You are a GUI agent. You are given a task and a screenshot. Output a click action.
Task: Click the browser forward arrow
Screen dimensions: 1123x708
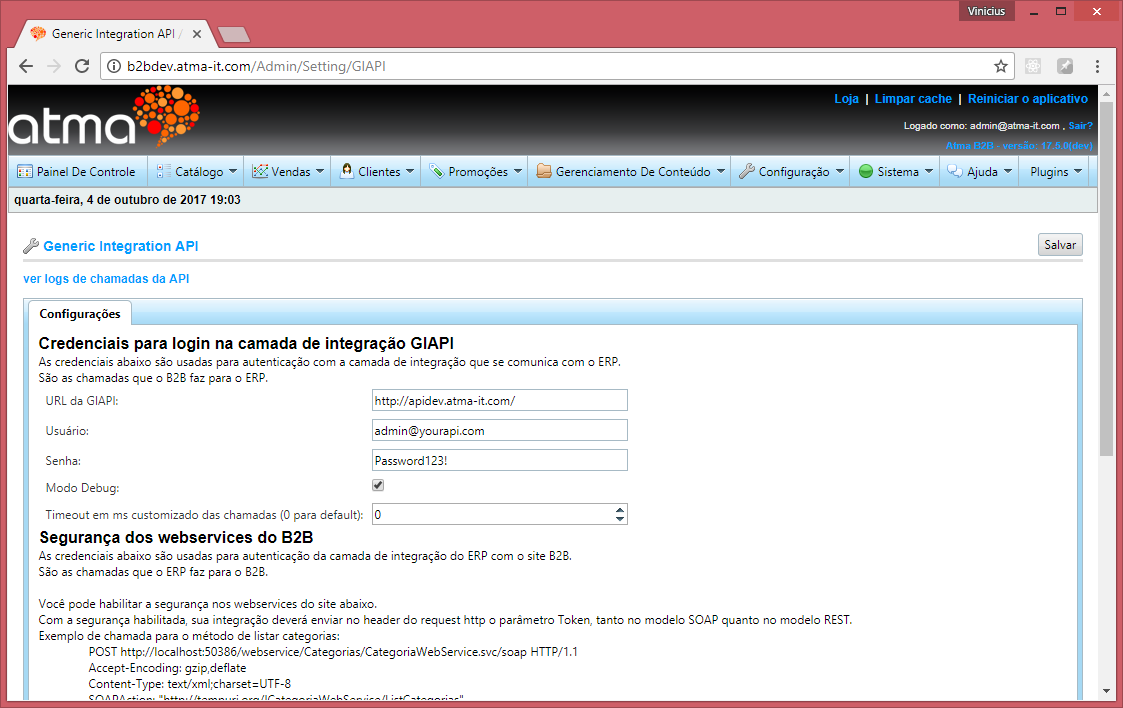(54, 66)
